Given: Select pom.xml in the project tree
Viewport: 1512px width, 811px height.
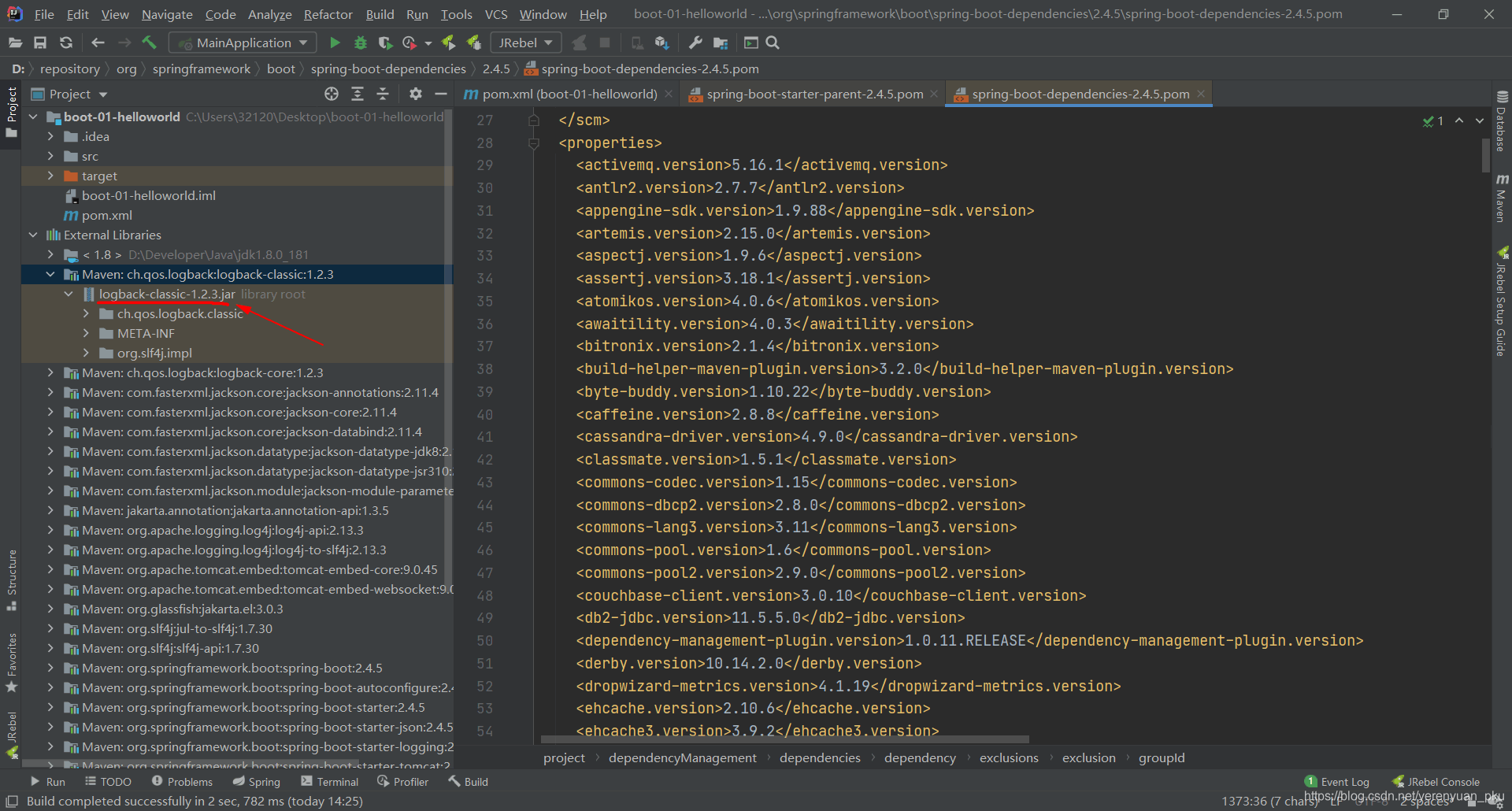Looking at the screenshot, I should [106, 215].
